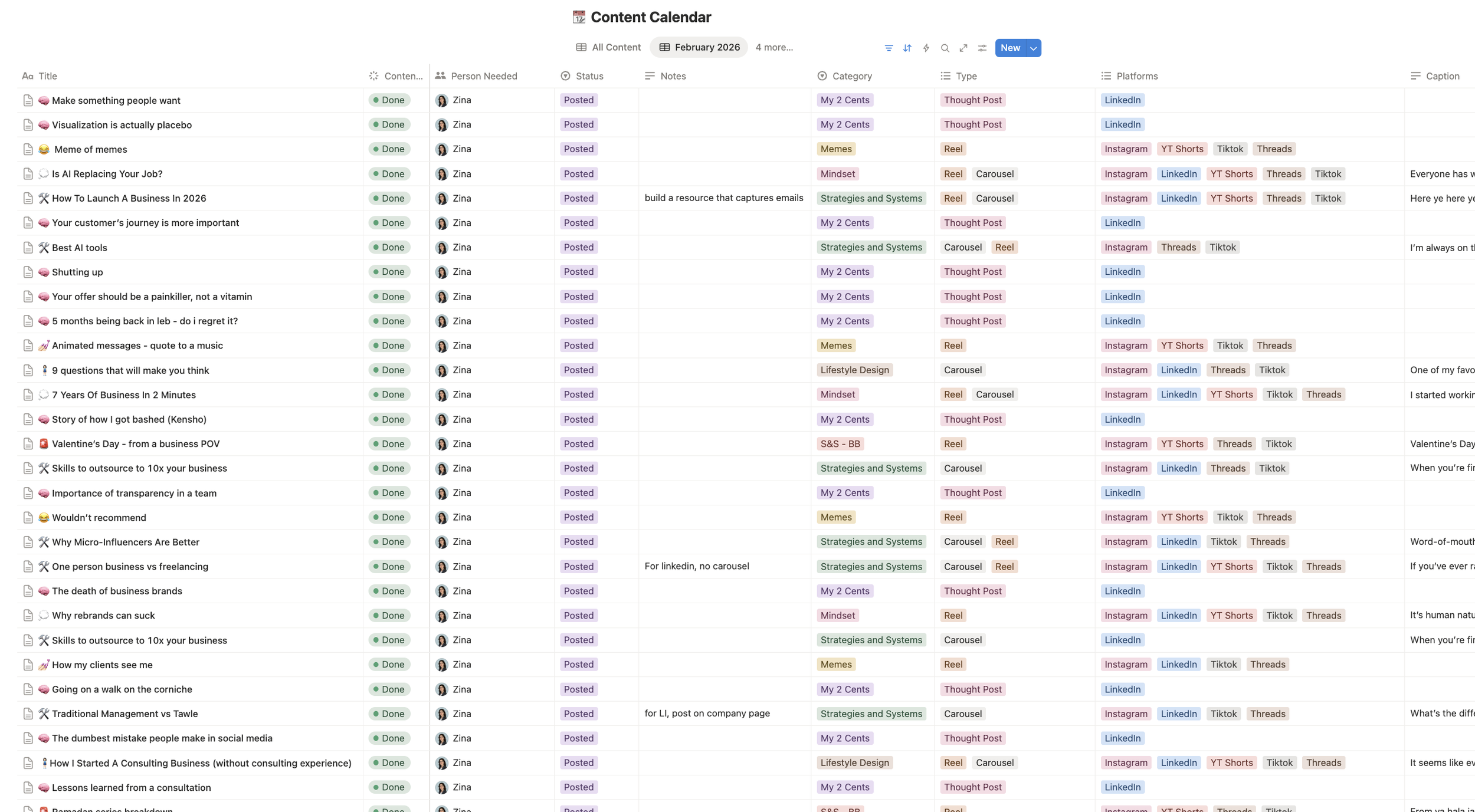The height and width of the screenshot is (812, 1475).
Task: Open the Status column header menu
Action: tap(589, 76)
